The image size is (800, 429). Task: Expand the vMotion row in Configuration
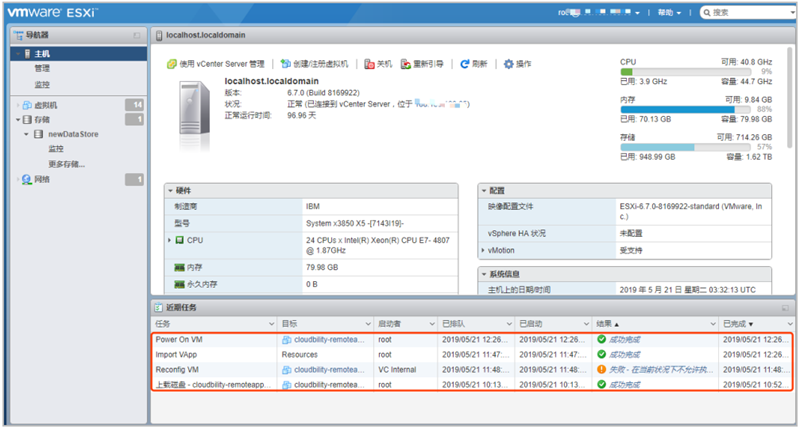[484, 250]
